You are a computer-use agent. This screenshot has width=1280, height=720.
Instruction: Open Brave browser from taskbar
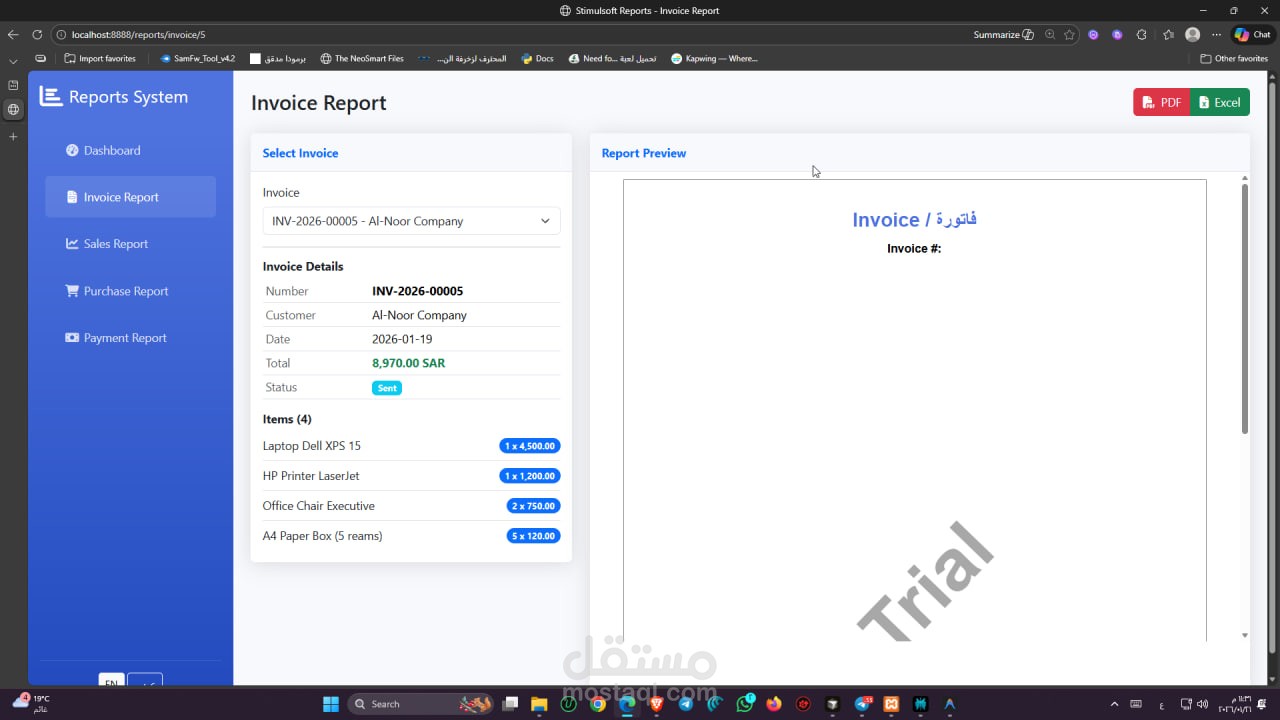[656, 704]
